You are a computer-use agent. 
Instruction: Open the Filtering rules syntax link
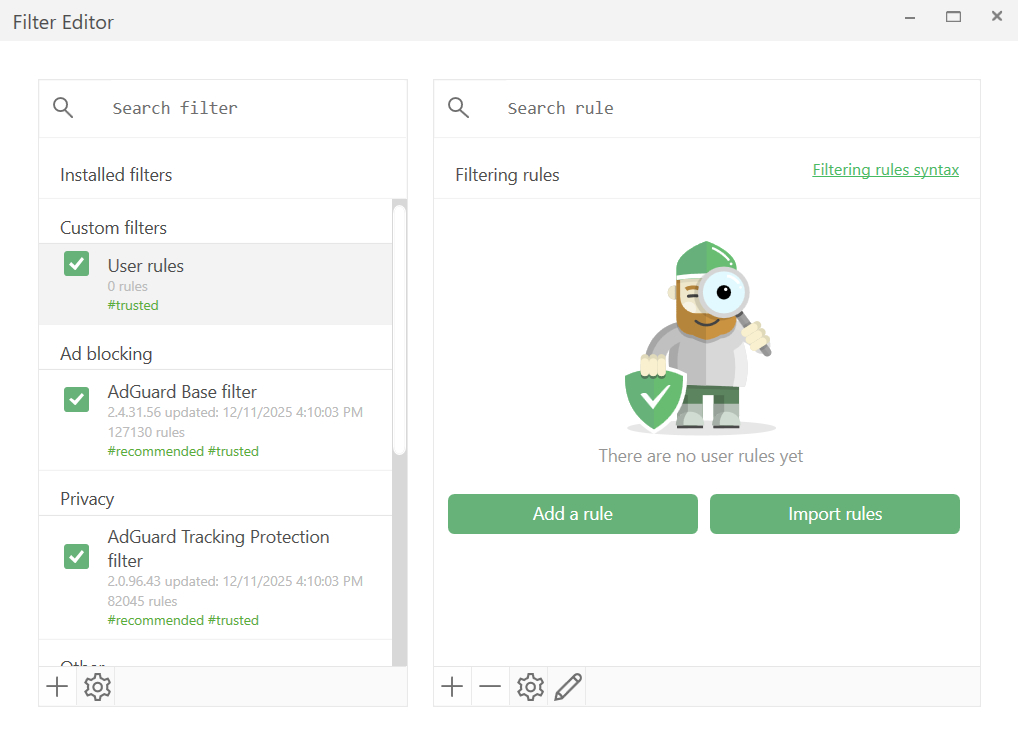click(885, 170)
